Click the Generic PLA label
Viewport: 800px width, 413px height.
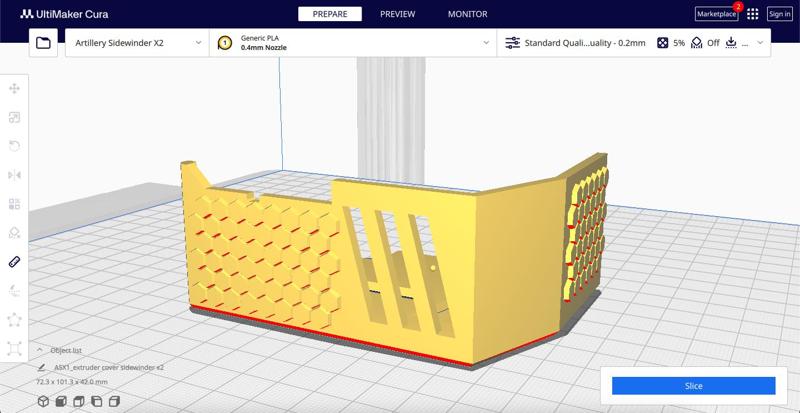coord(259,38)
